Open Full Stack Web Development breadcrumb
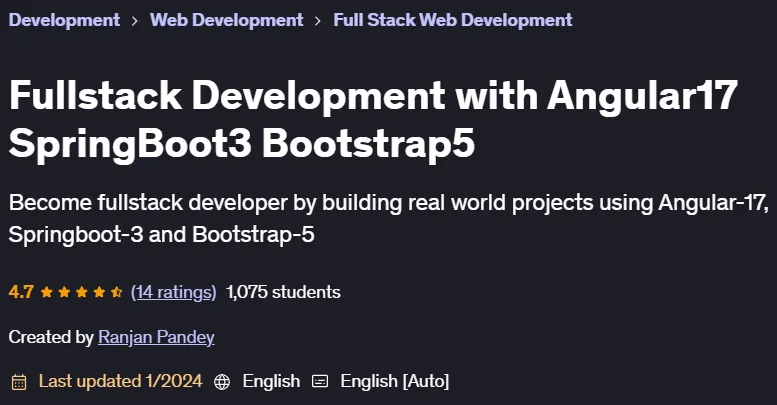The width and height of the screenshot is (777, 405). coord(453,20)
